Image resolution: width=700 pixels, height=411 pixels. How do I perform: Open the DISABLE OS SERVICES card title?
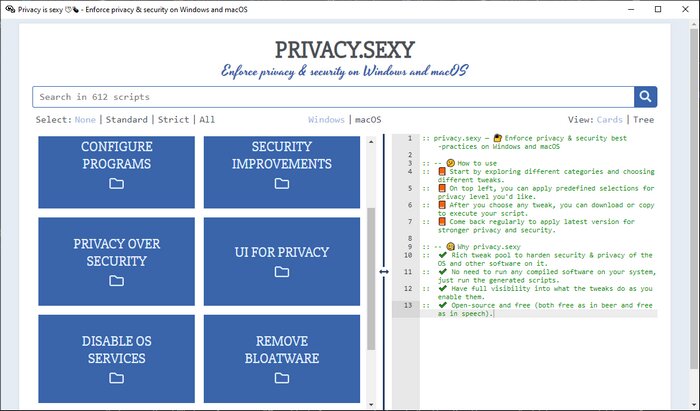click(x=117, y=350)
